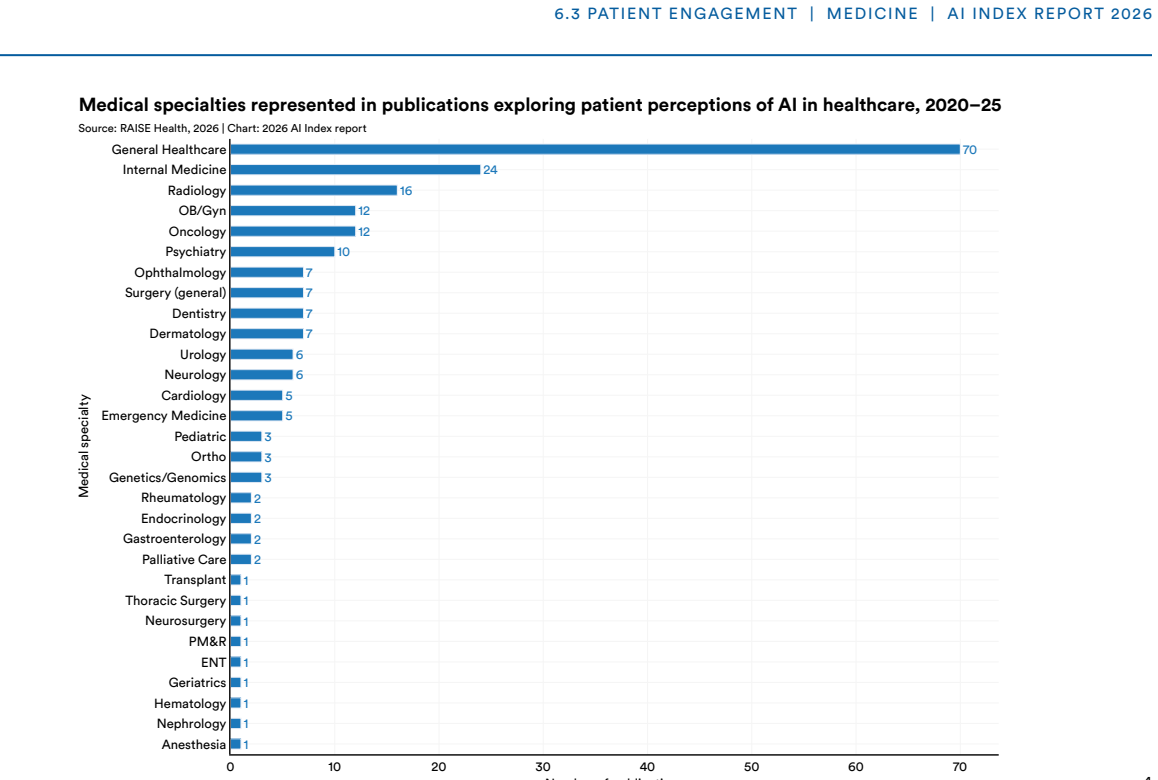This screenshot has height=780, width=1158.
Task: Click the chart title text
Action: 540,105
